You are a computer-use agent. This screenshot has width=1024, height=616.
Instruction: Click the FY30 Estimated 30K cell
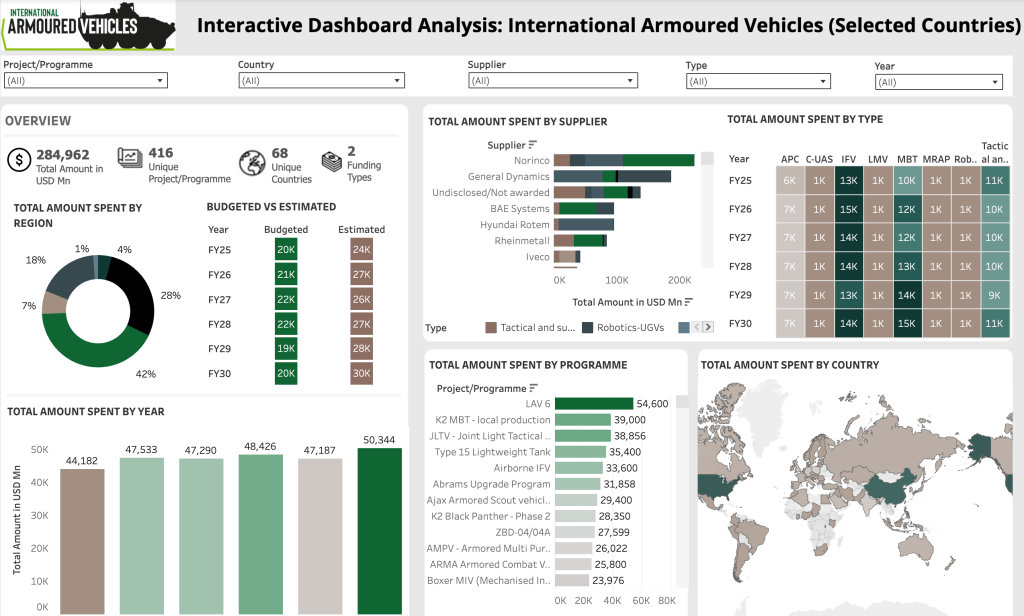tap(362, 373)
